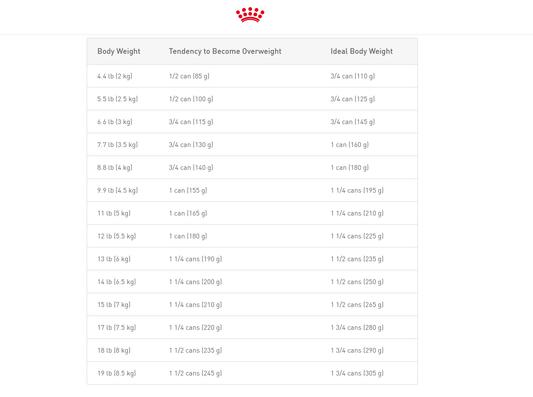Click the 1 1/2 cans (265 g) cell
Viewport: 533px width, 397px height.
pyautogui.click(x=357, y=305)
